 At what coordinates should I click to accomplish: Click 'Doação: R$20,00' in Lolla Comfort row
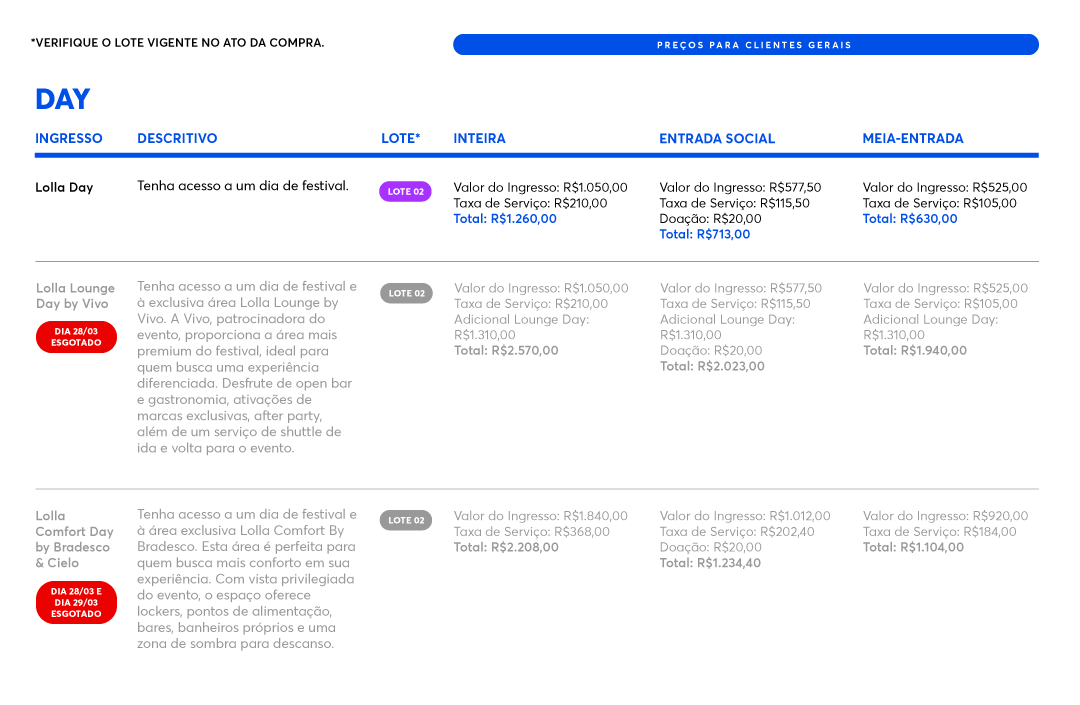point(710,547)
